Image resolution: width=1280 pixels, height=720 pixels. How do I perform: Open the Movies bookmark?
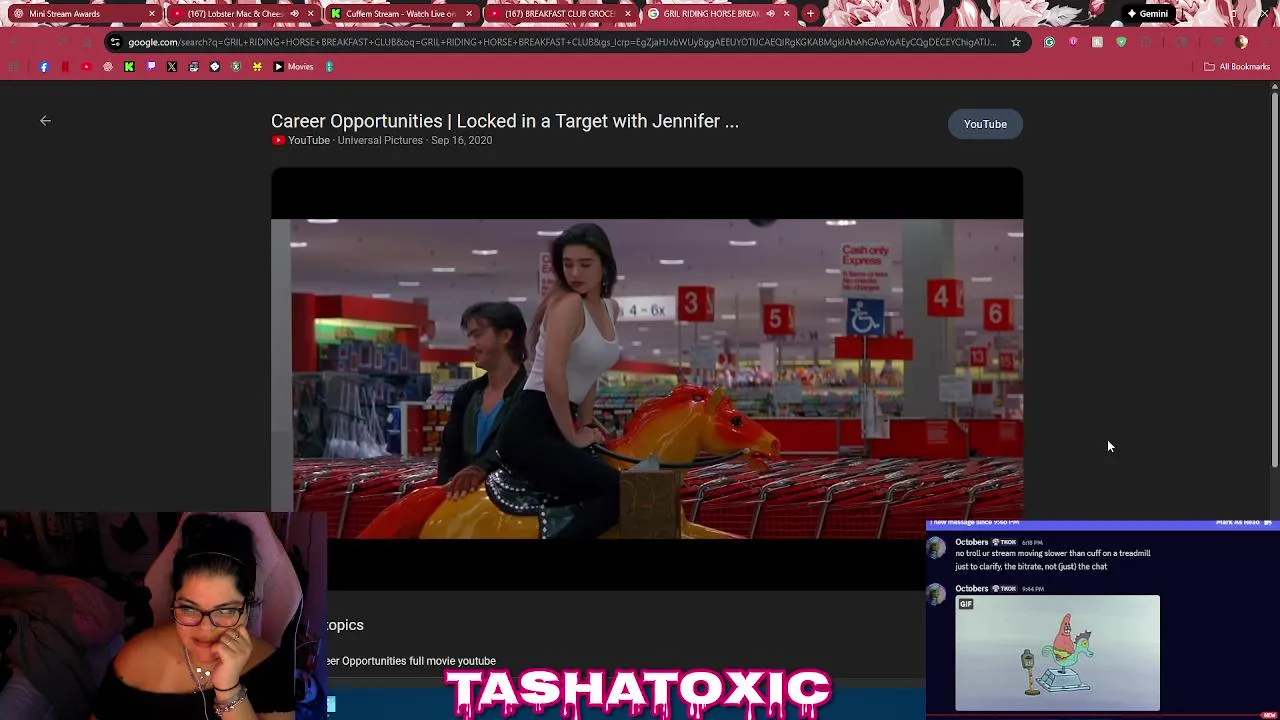293,67
